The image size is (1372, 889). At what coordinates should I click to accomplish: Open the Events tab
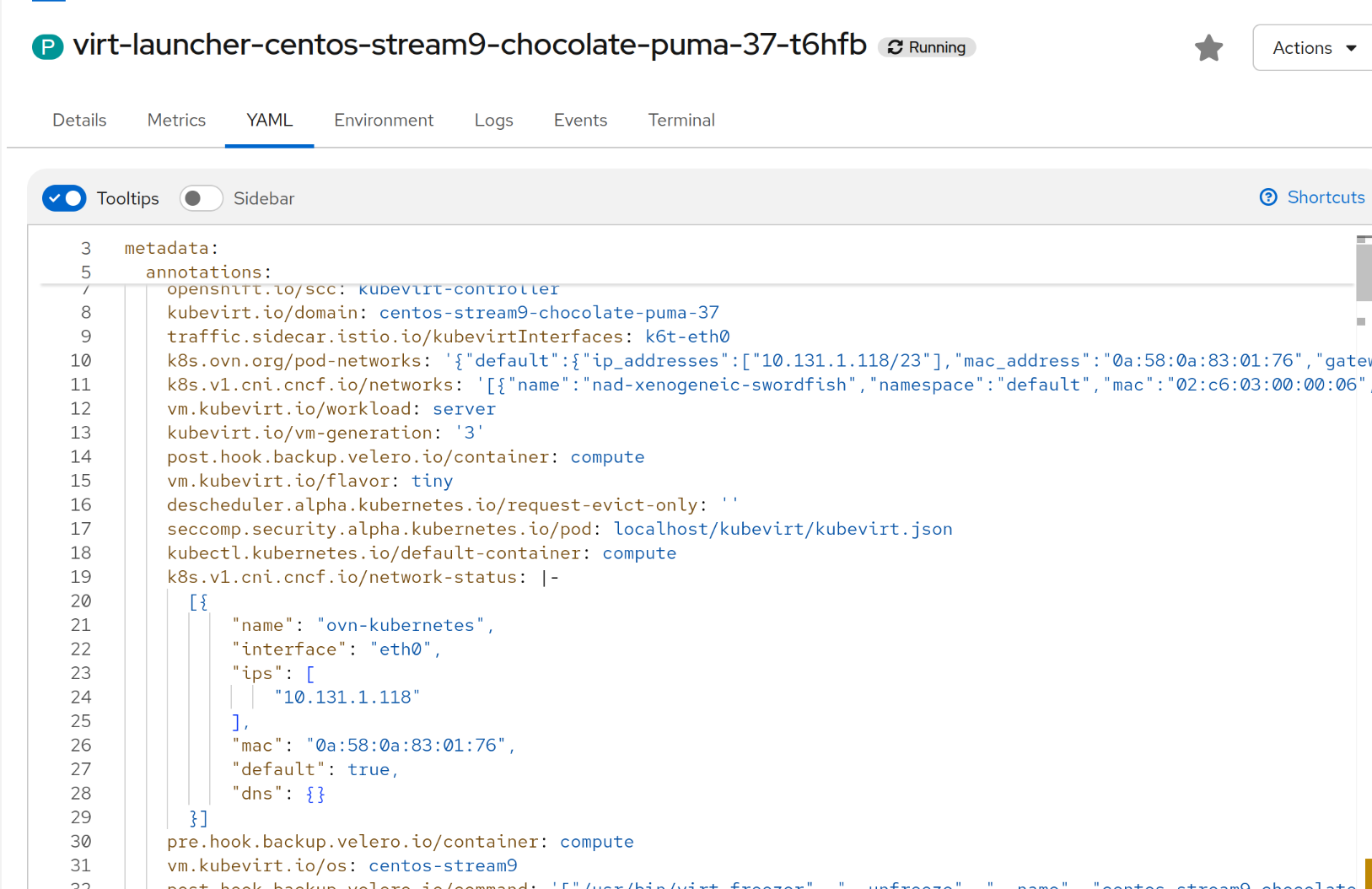(x=580, y=120)
